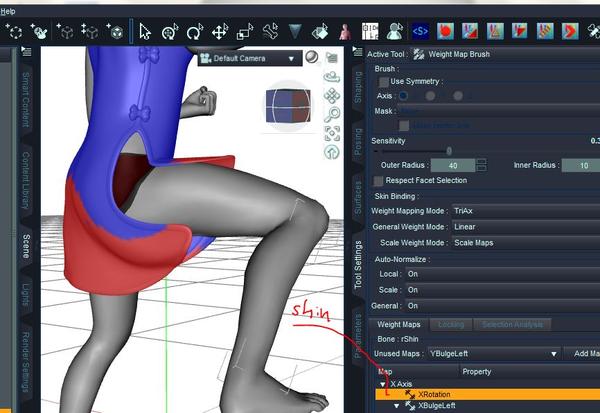
Task: Collapse the XBulgeLeft tree entry
Action: point(397,406)
